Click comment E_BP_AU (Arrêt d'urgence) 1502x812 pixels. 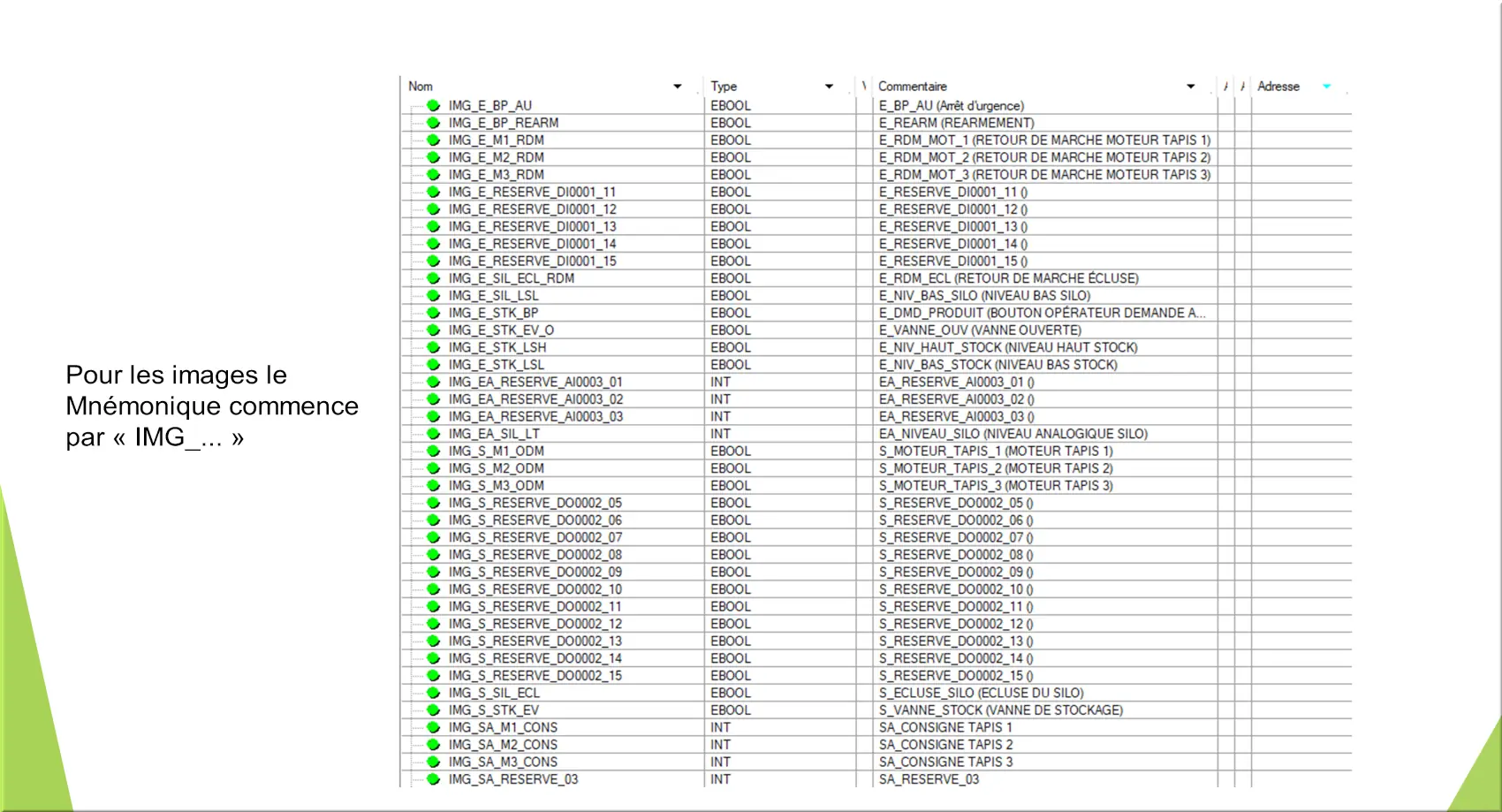click(x=952, y=105)
